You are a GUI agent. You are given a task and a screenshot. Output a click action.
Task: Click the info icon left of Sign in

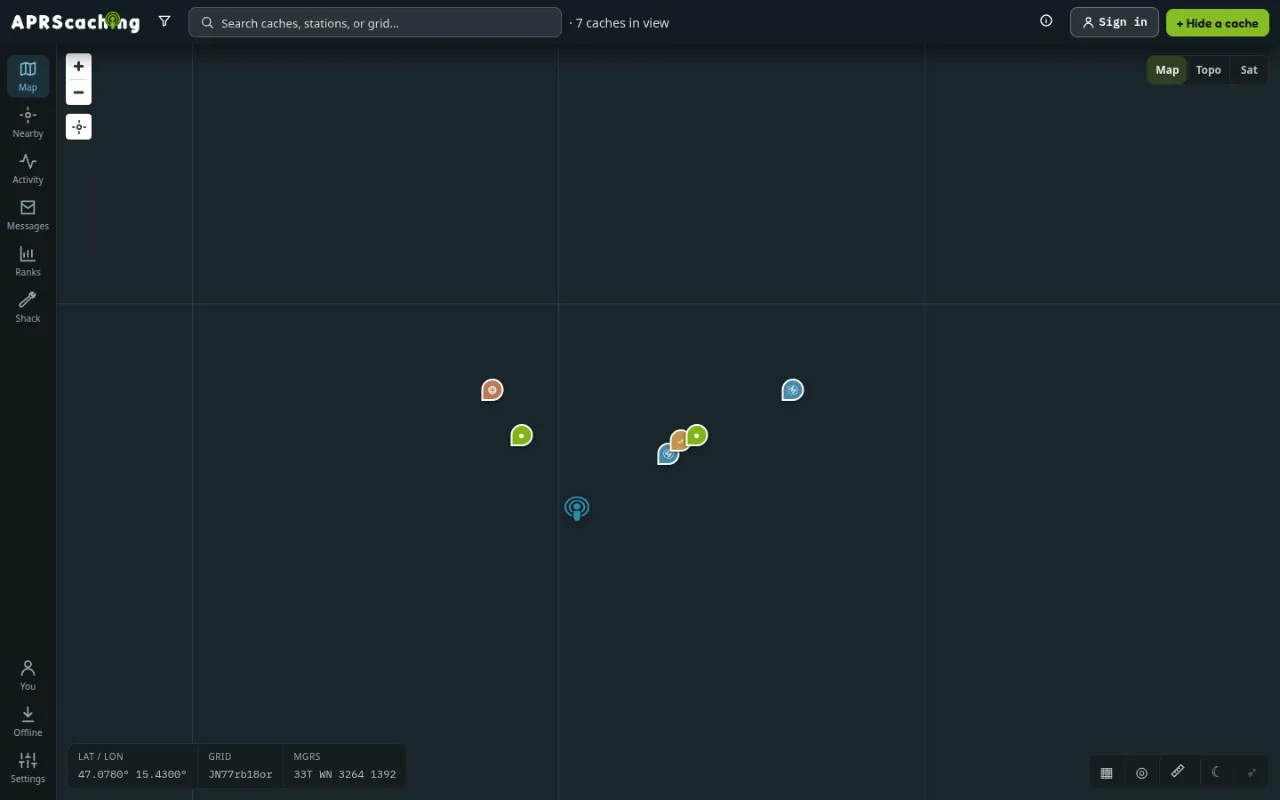1046,21
